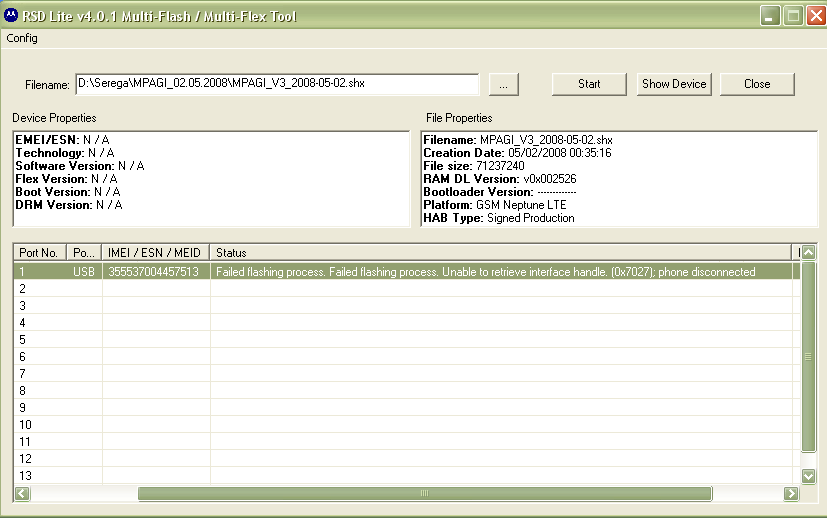Viewport: 827px width, 518px height.
Task: Click the Creation Date 05/02/2008 line
Action: tap(517, 153)
